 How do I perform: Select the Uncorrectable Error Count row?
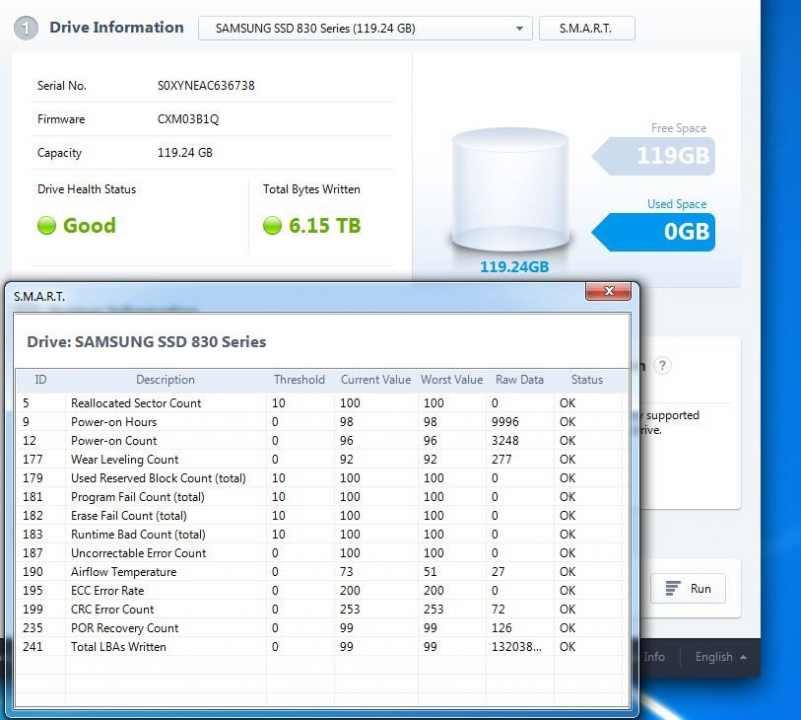(x=320, y=553)
